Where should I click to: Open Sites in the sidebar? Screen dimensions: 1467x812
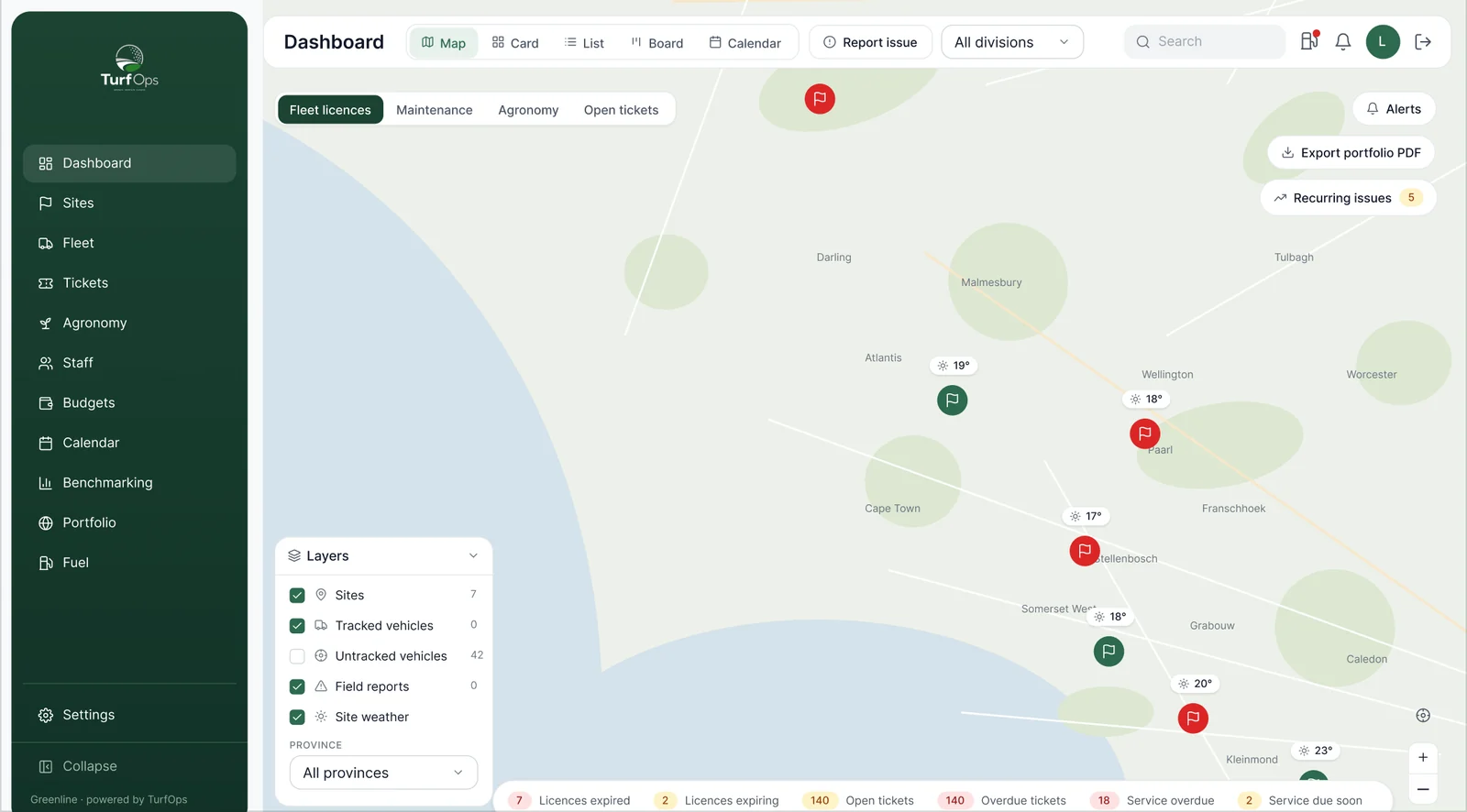click(129, 203)
